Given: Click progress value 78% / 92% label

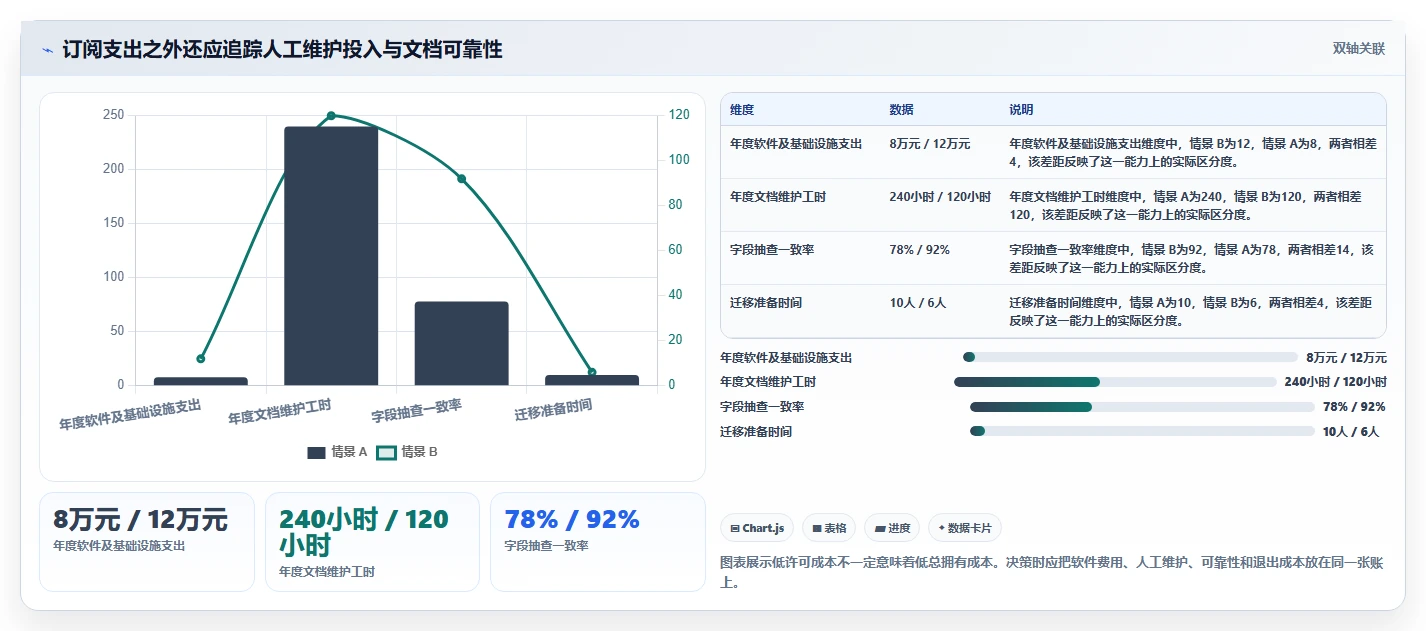Looking at the screenshot, I should pos(1354,407).
